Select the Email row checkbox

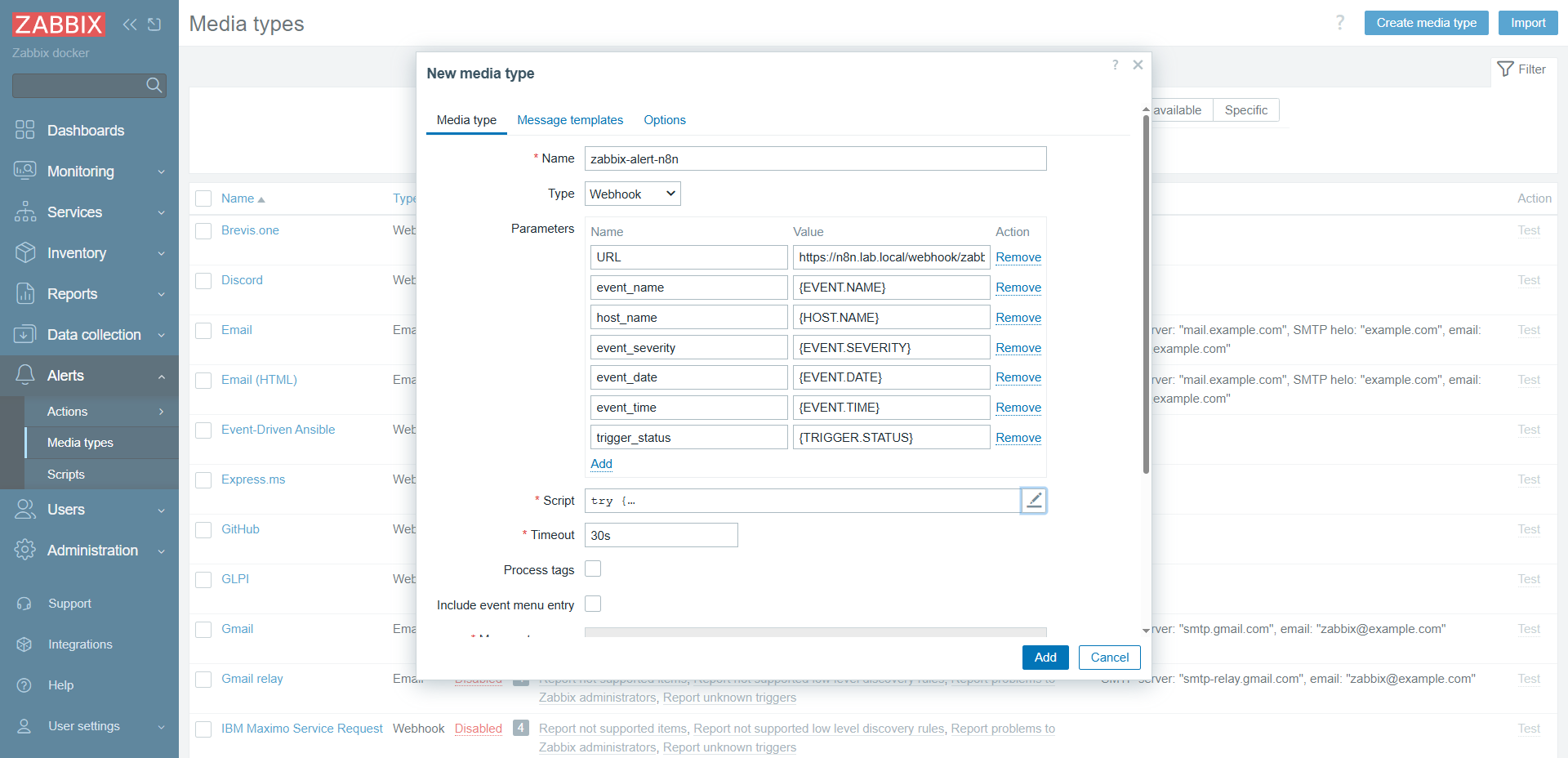click(203, 331)
